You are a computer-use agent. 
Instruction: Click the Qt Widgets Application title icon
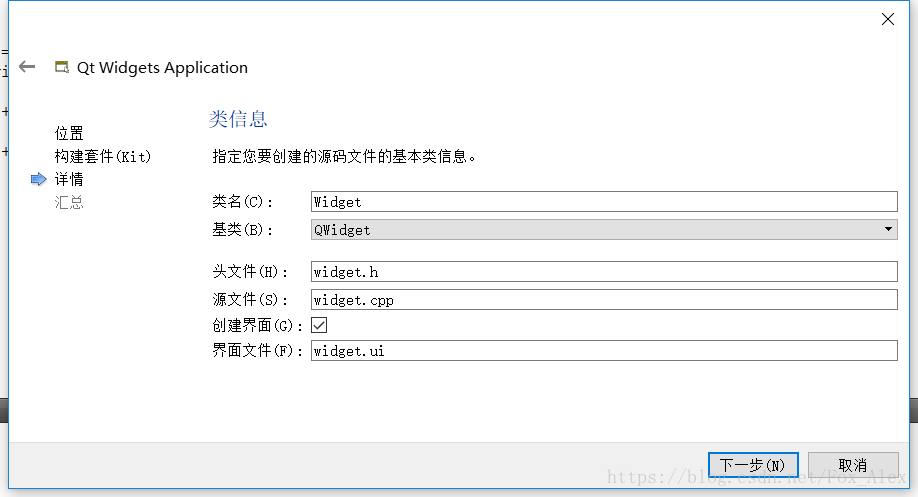61,67
